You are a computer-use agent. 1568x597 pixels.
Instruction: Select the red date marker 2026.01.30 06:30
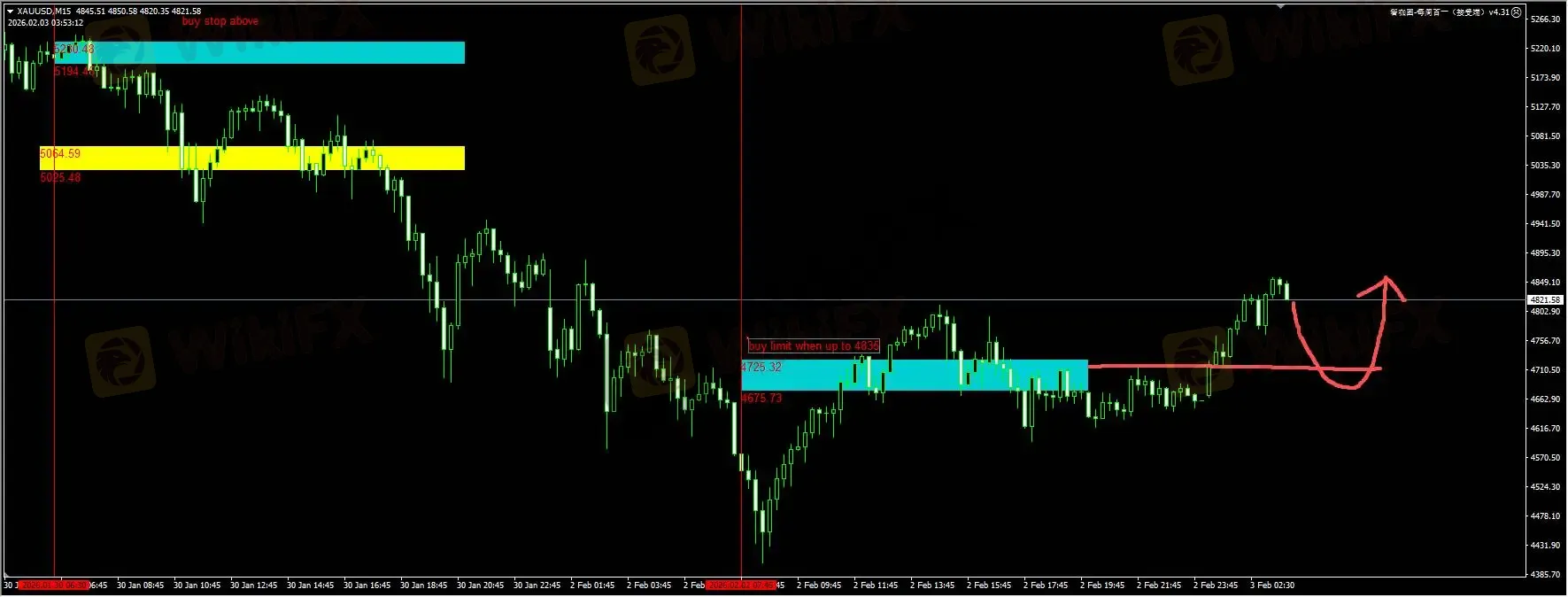[54, 585]
